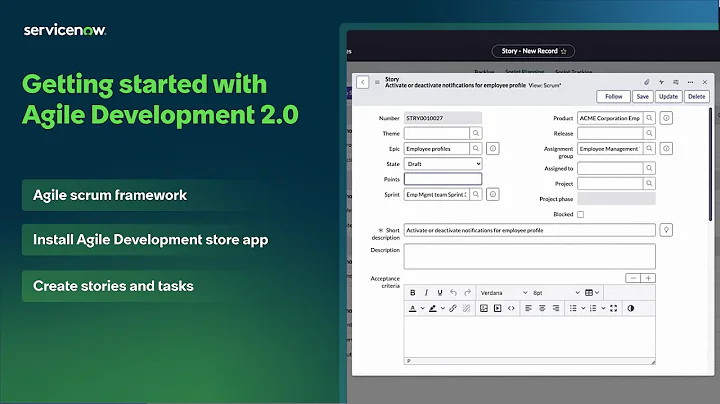This screenshot has width=720, height=404.
Task: Expand Acceptance criteria with plus button
Action: [648, 278]
